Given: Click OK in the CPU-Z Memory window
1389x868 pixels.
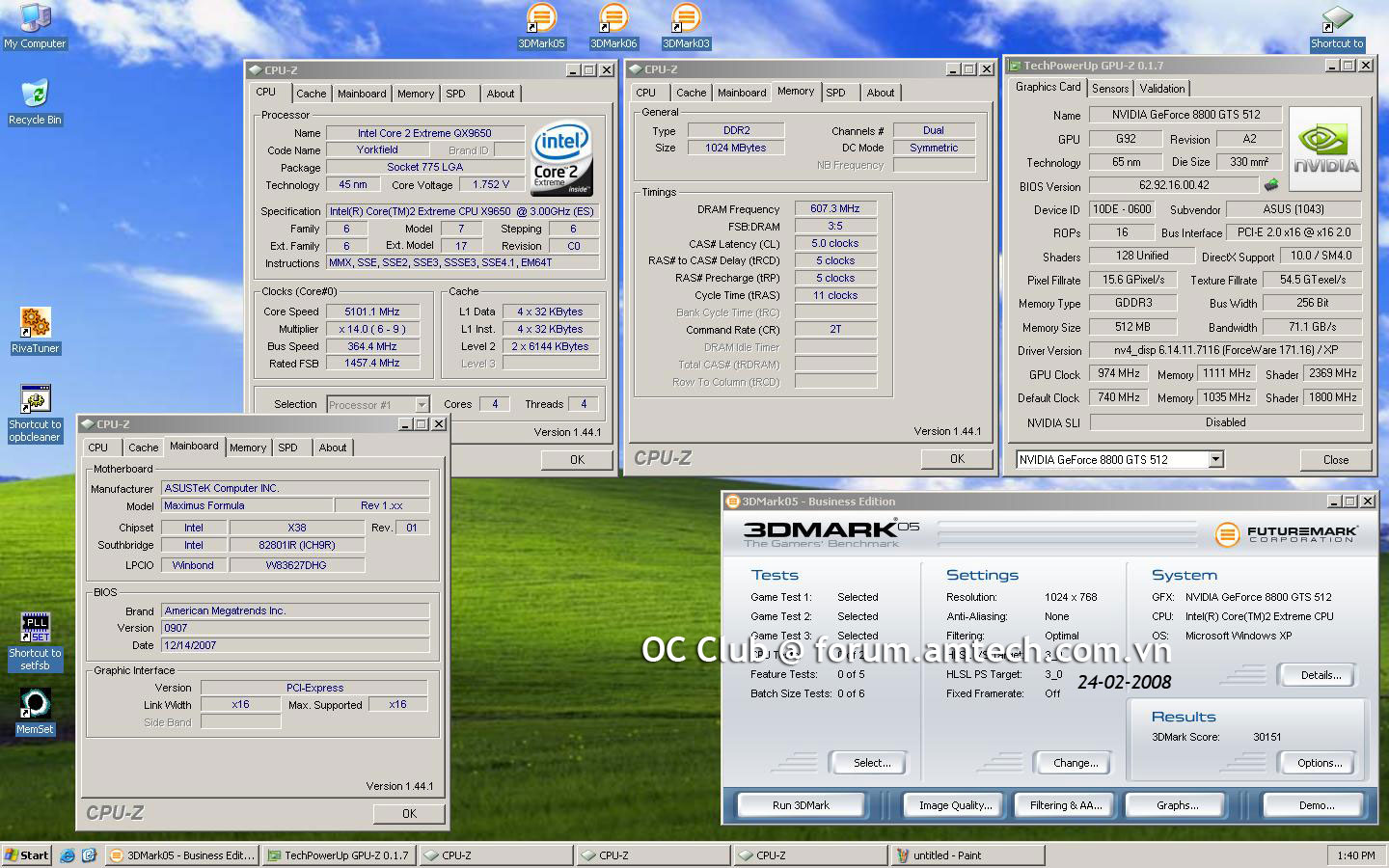Looking at the screenshot, I should (x=957, y=459).
